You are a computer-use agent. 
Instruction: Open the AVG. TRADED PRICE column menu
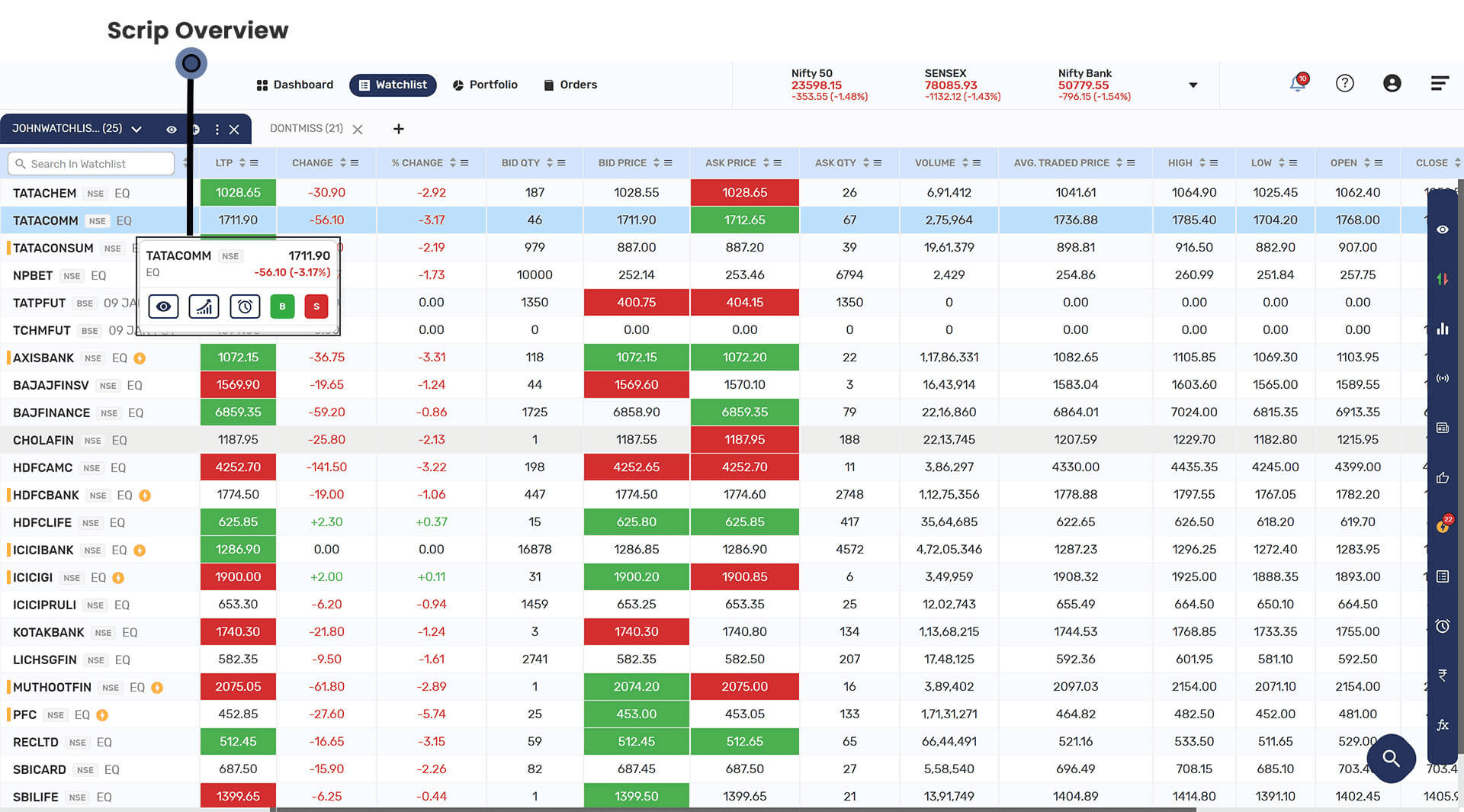1131,163
